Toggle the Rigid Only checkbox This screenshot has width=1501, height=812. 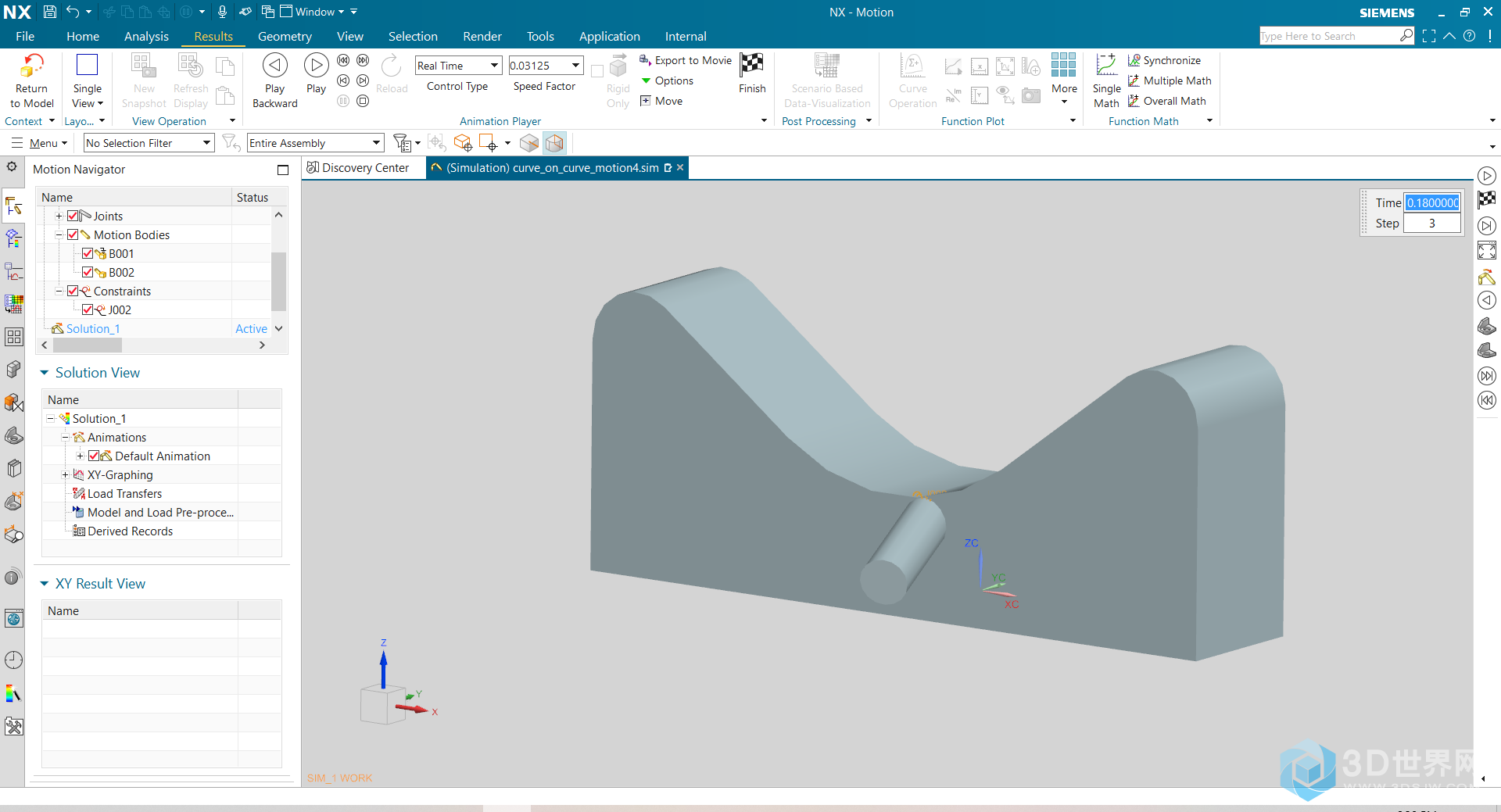tap(597, 71)
